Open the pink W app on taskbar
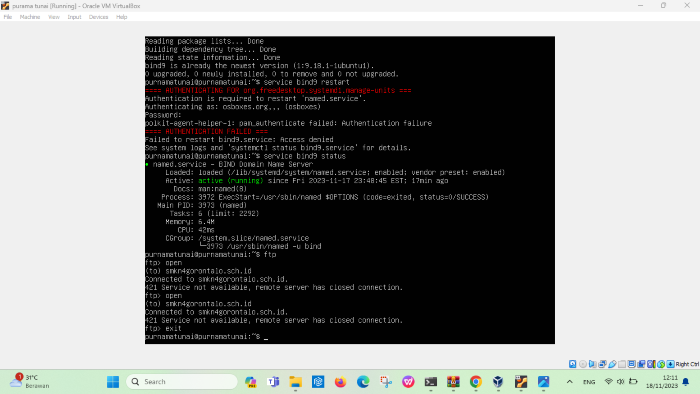 (x=408, y=382)
